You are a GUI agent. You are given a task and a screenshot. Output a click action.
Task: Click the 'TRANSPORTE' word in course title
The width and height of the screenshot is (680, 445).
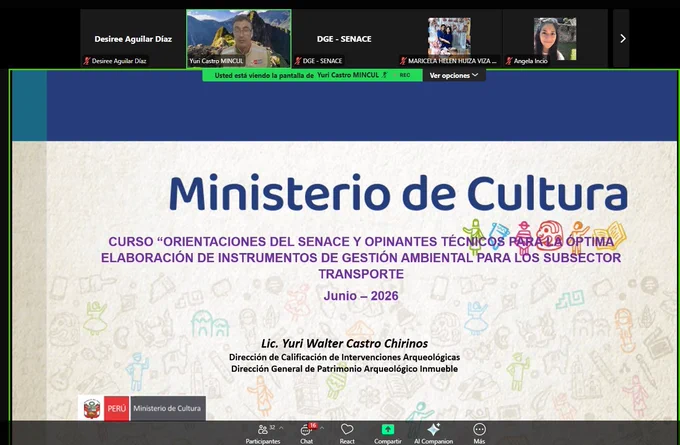click(361, 274)
